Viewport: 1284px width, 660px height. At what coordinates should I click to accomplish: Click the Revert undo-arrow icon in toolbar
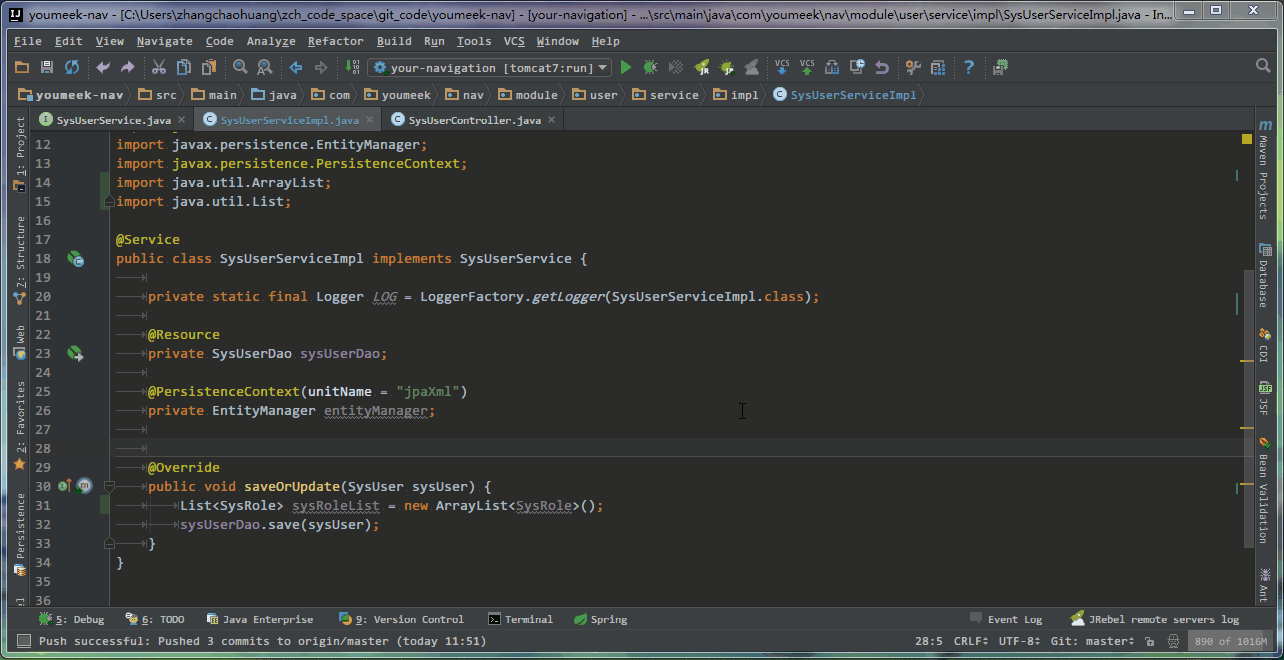tap(881, 67)
